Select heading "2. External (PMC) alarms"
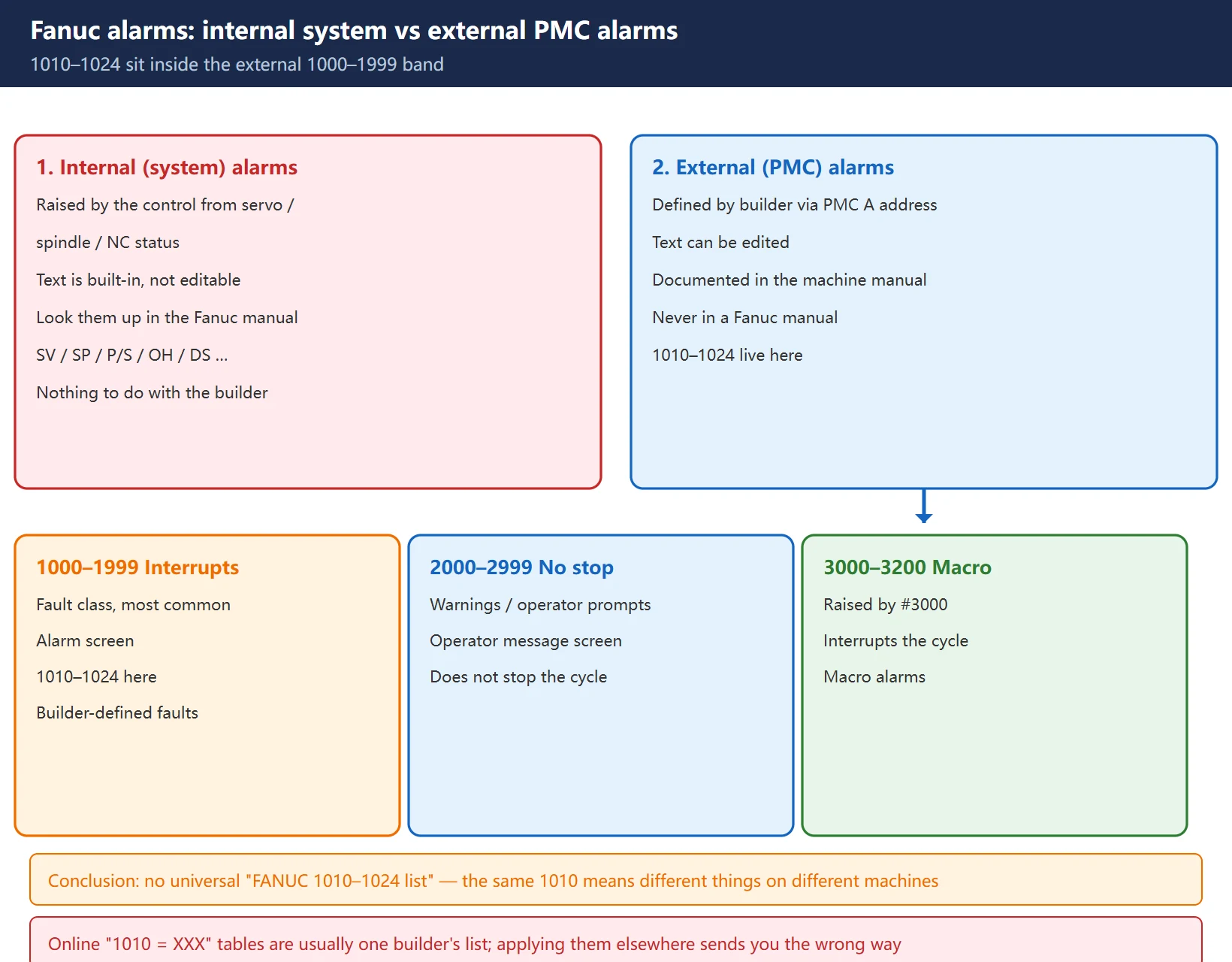 [773, 167]
